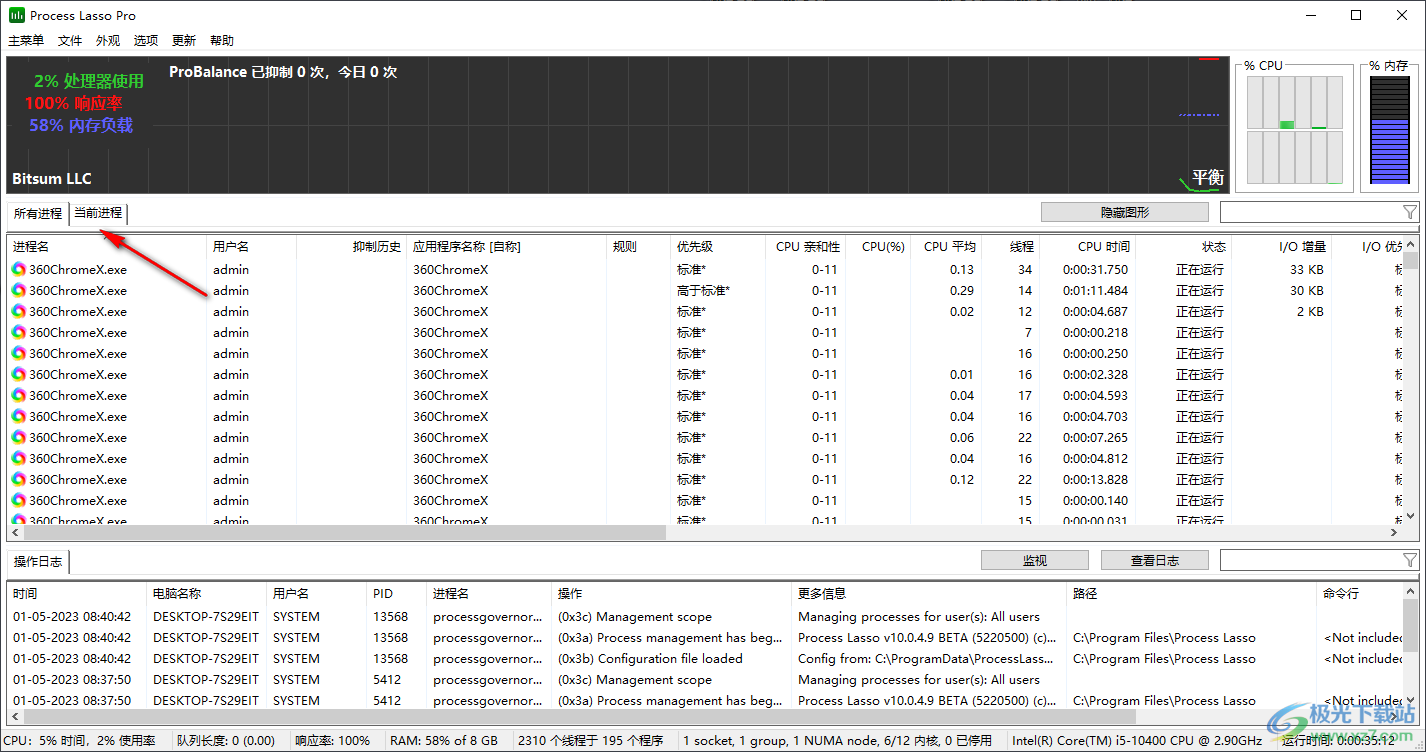
Task: Click the log panel vertical scrollbar
Action: (x=1410, y=645)
